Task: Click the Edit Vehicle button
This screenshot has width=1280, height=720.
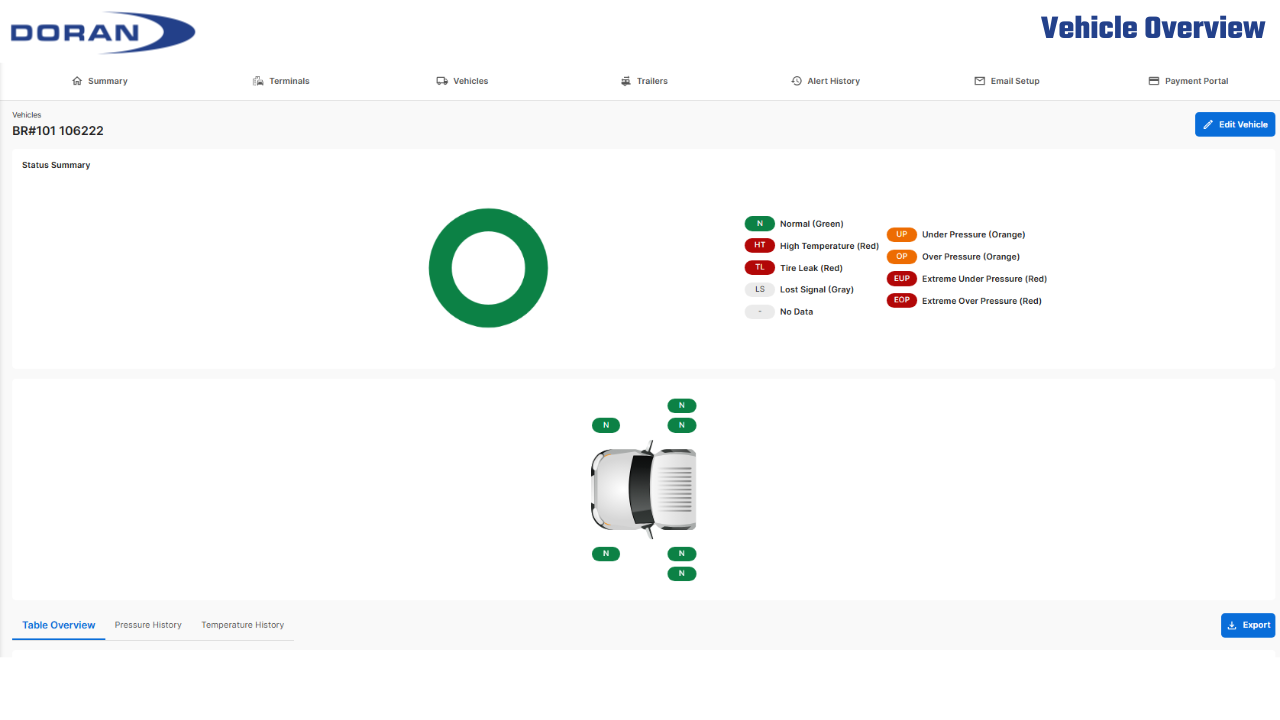Action: 1235,125
